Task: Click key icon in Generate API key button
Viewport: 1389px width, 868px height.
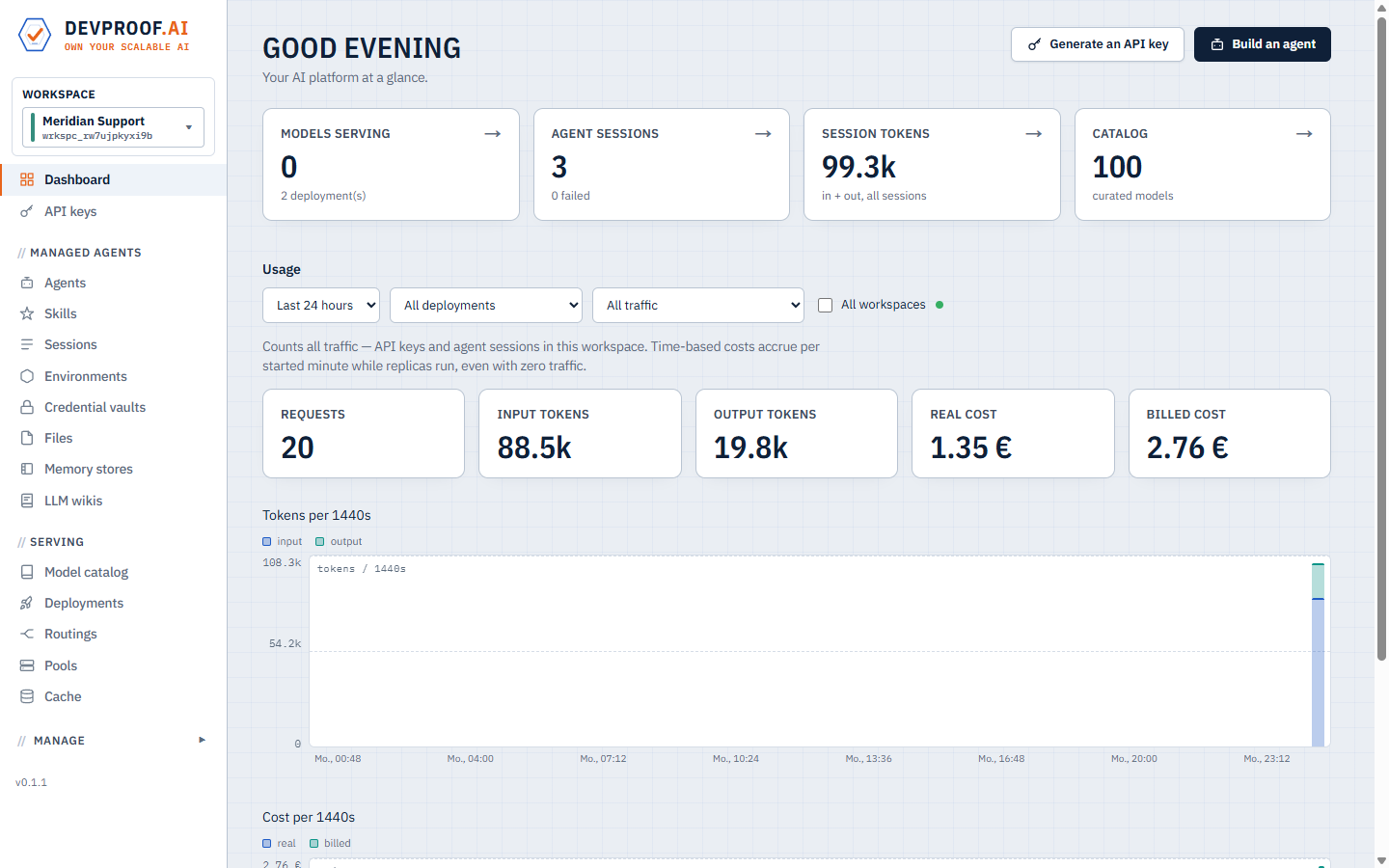Action: 1034,44
